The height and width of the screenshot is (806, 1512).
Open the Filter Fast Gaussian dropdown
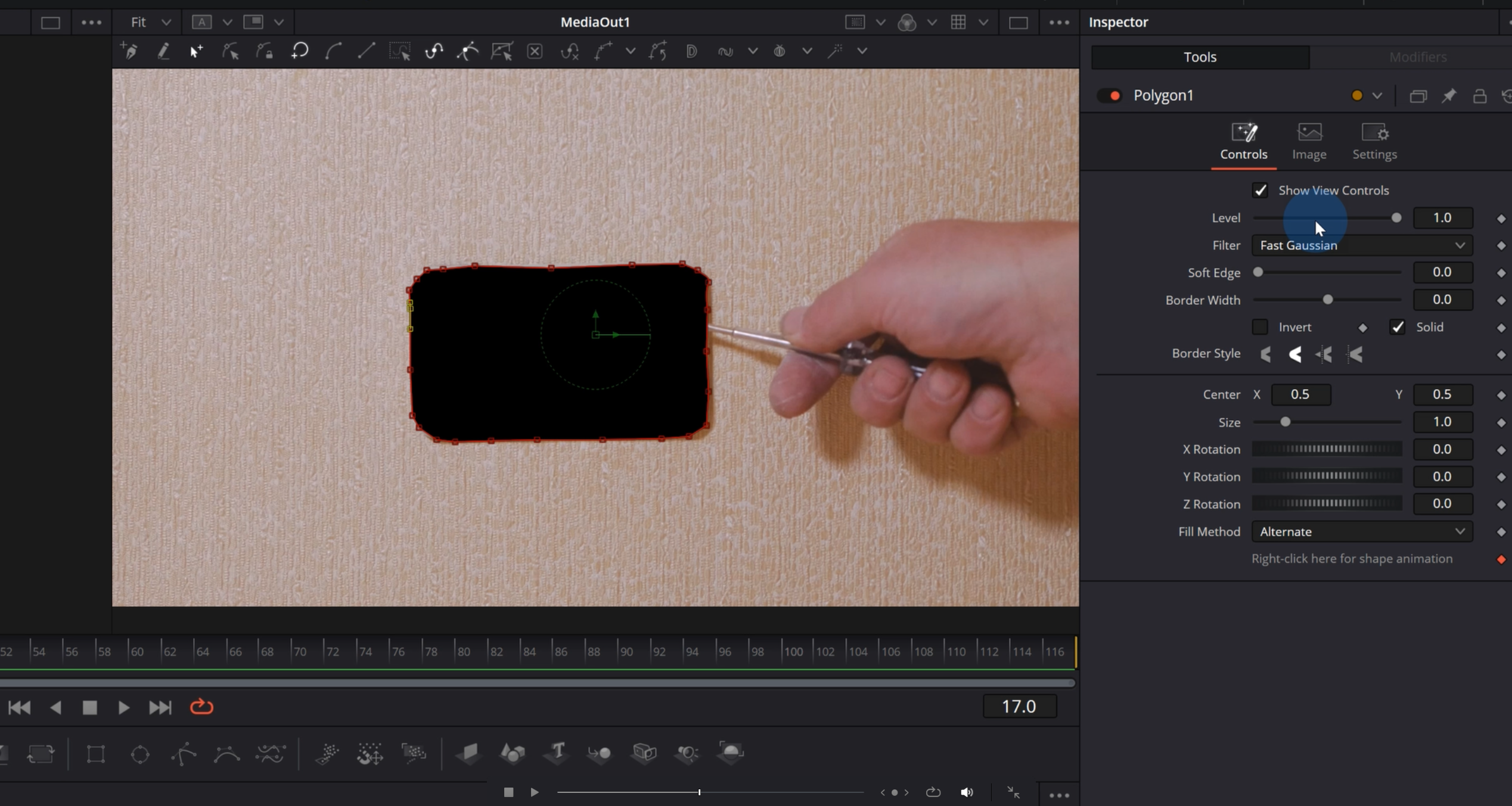pyautogui.click(x=1362, y=245)
